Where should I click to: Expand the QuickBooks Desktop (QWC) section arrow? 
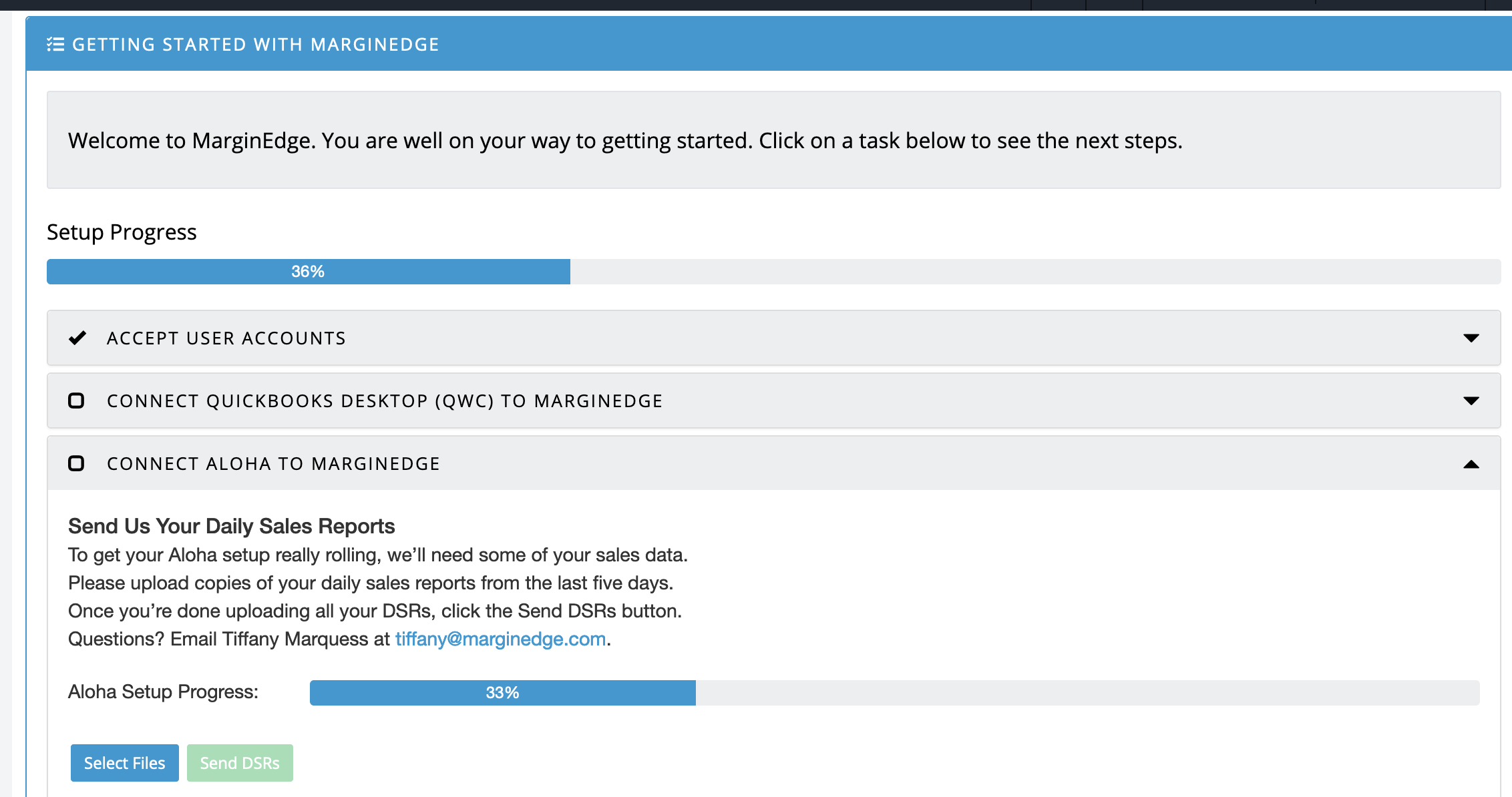click(x=1471, y=401)
